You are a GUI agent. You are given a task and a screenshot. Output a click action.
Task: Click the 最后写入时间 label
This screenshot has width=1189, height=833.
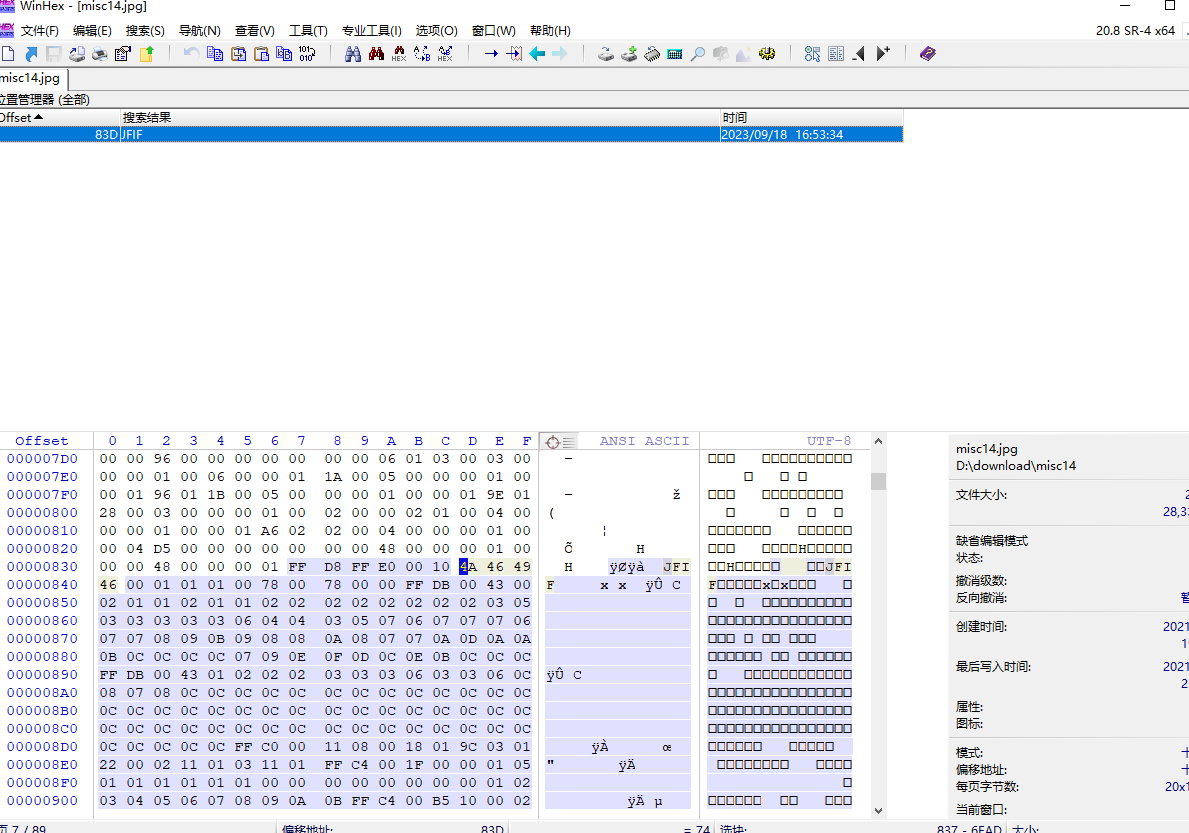pos(993,667)
